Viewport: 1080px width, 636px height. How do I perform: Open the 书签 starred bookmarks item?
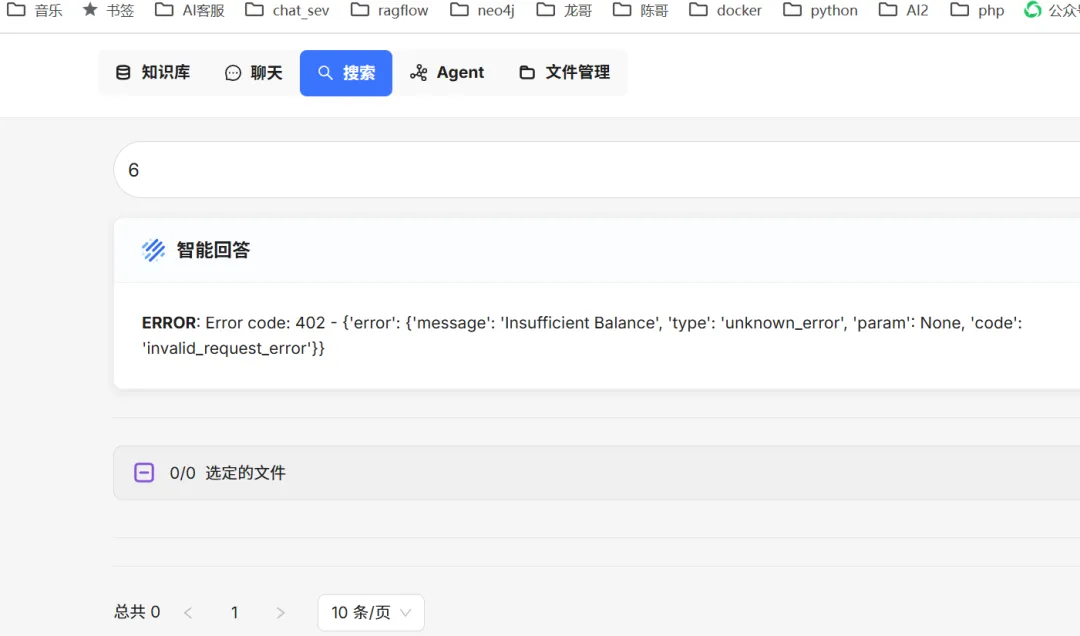pyautogui.click(x=108, y=10)
